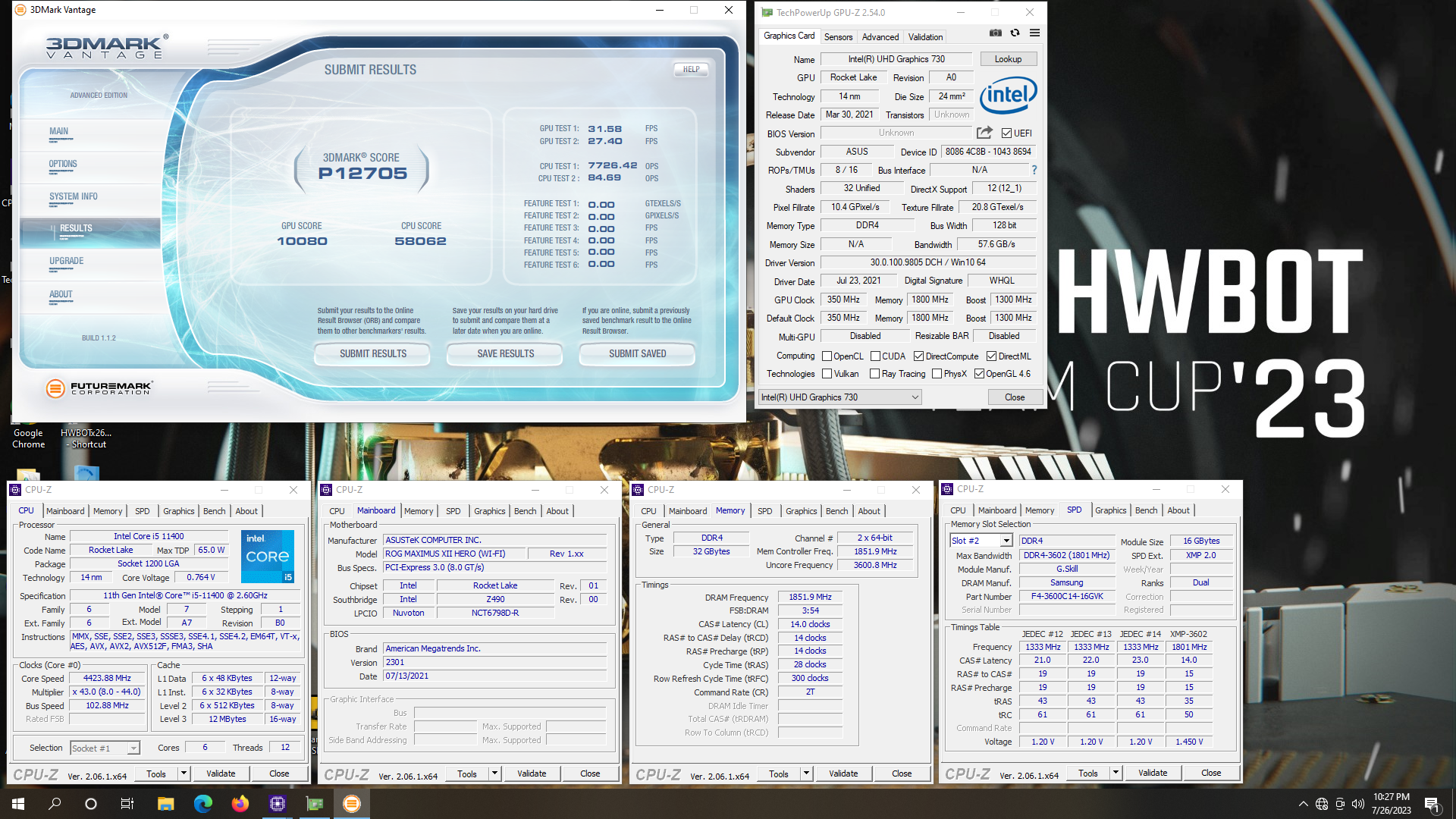Image resolution: width=1456 pixels, height=819 pixels.
Task: Click the Core Speed value 4423.88 MHz
Action: coord(107,679)
